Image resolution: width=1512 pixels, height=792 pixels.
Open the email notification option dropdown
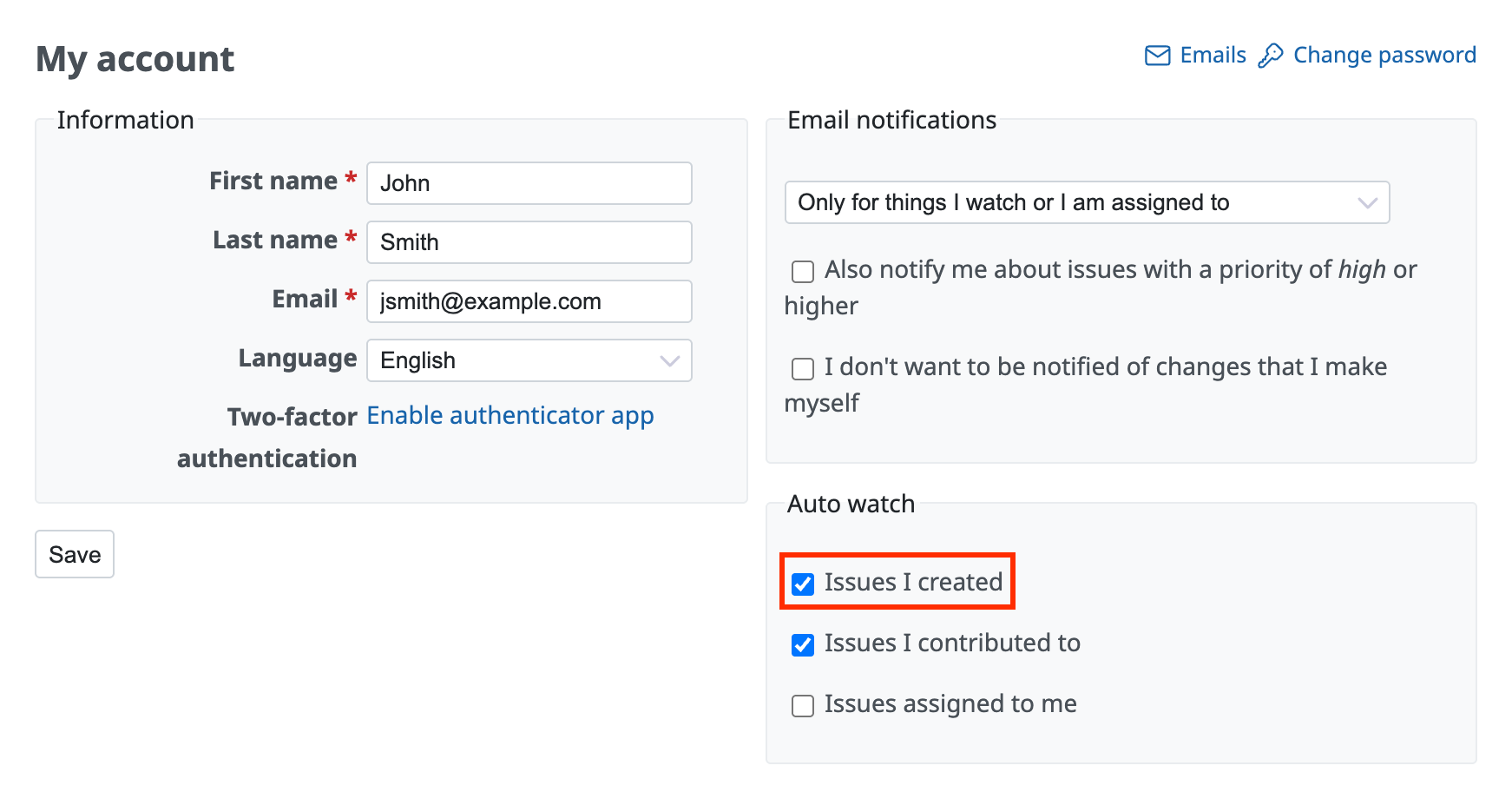click(x=1087, y=202)
